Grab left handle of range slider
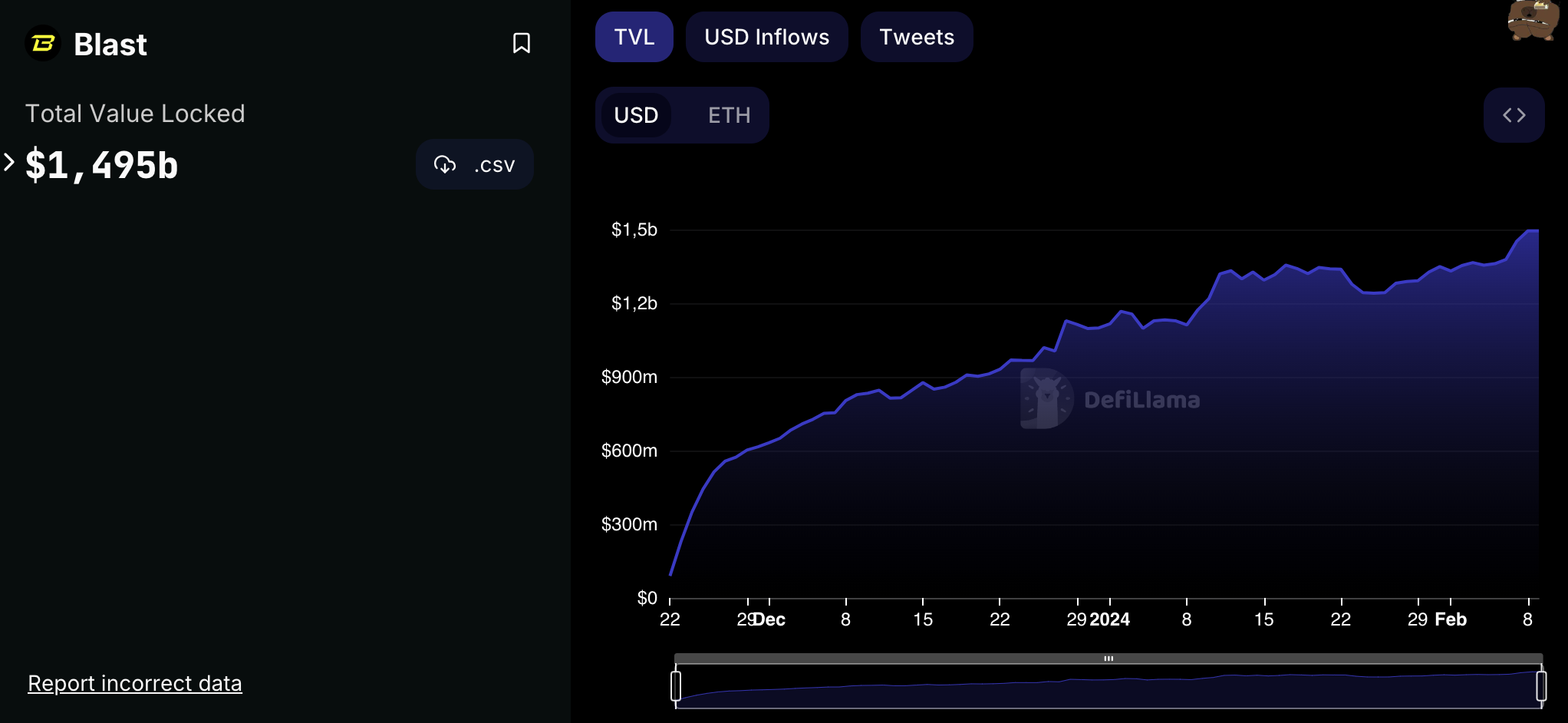This screenshot has height=723, width=1568. (676, 685)
